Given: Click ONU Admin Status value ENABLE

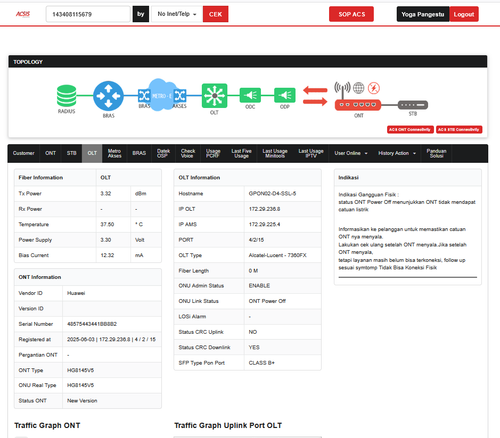Looking at the screenshot, I should (259, 286).
